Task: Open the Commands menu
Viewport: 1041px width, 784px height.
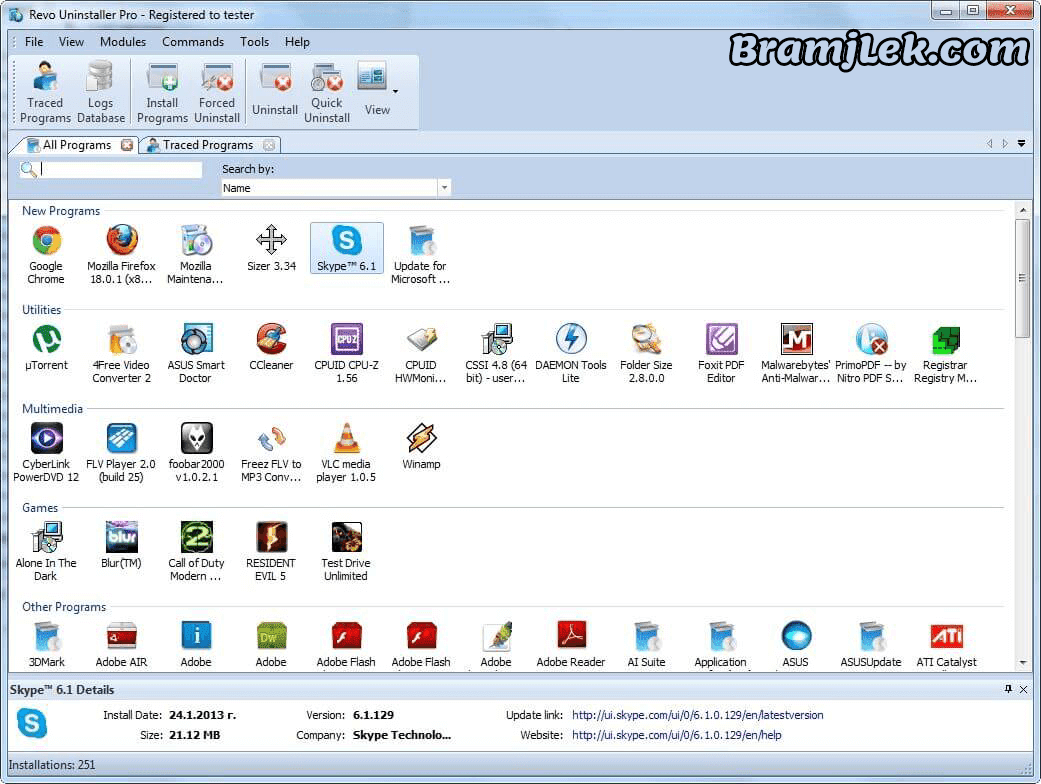Action: coord(193,42)
